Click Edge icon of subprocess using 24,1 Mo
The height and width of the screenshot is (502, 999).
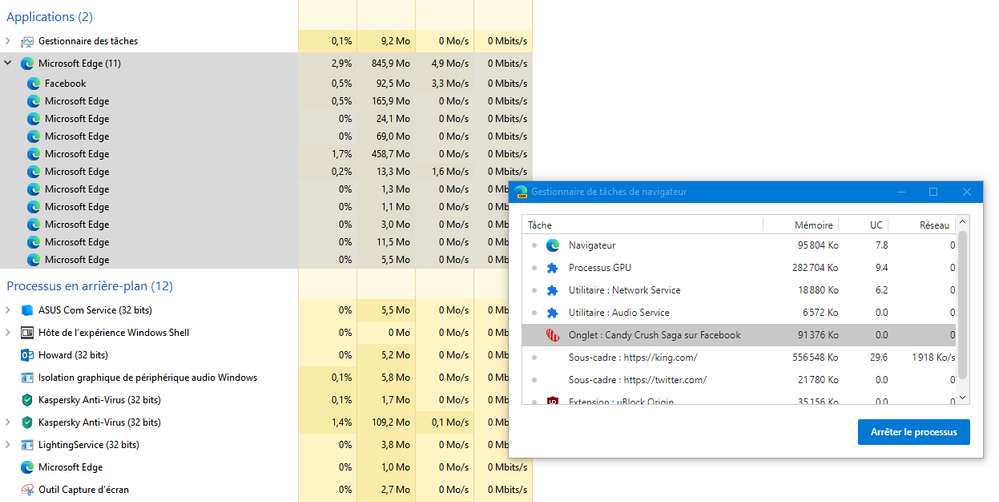33,119
